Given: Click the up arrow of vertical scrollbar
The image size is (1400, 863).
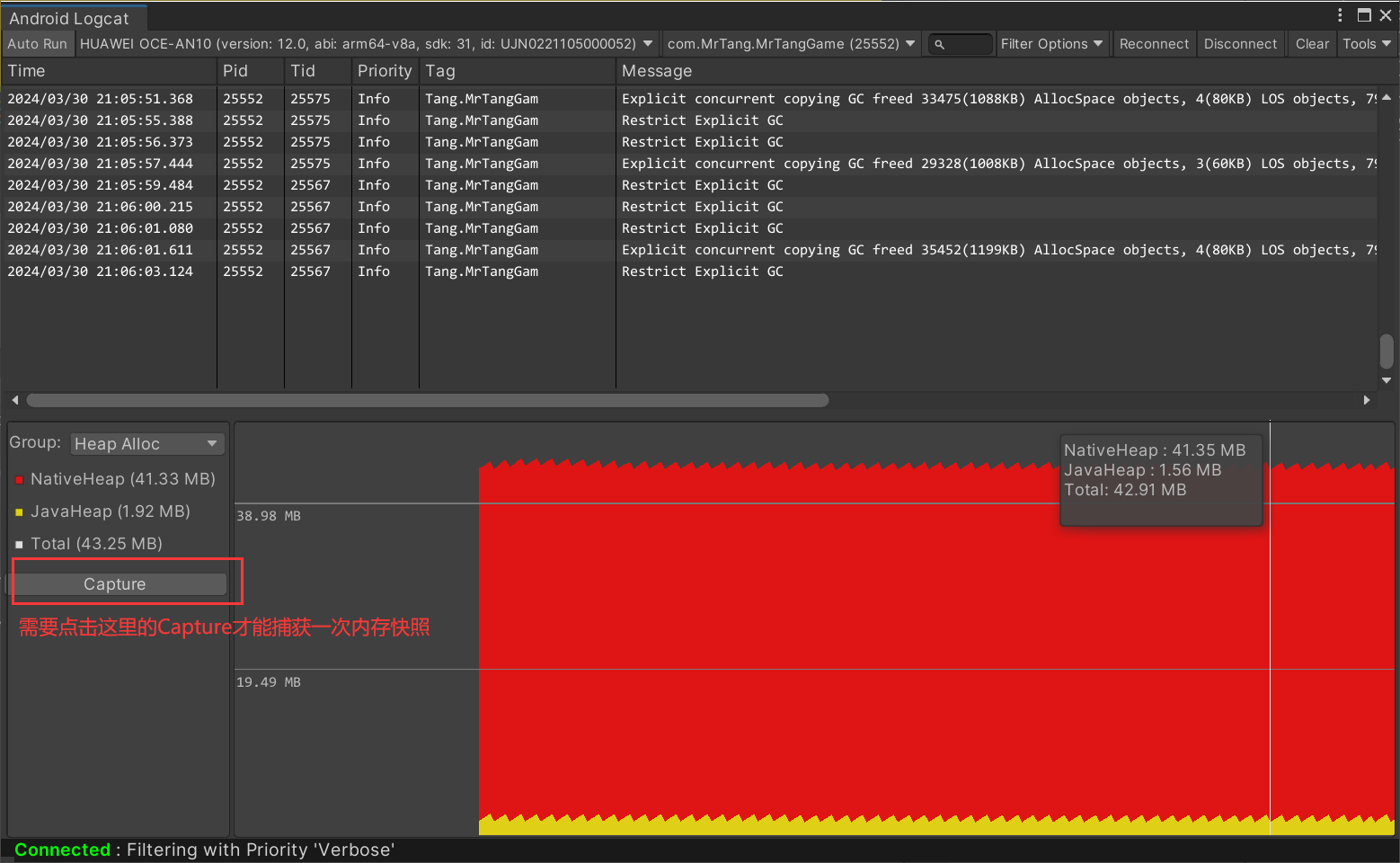Looking at the screenshot, I should [1387, 97].
